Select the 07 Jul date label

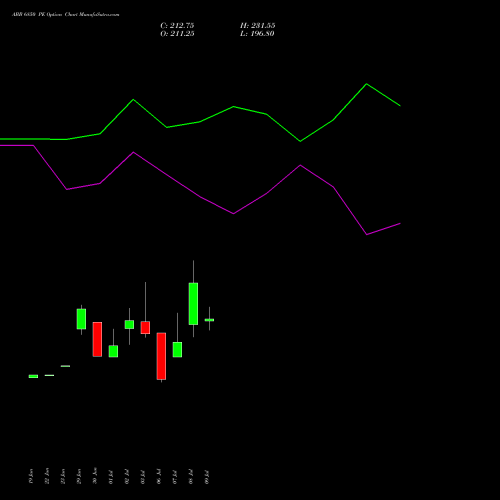pyautogui.click(x=175, y=477)
